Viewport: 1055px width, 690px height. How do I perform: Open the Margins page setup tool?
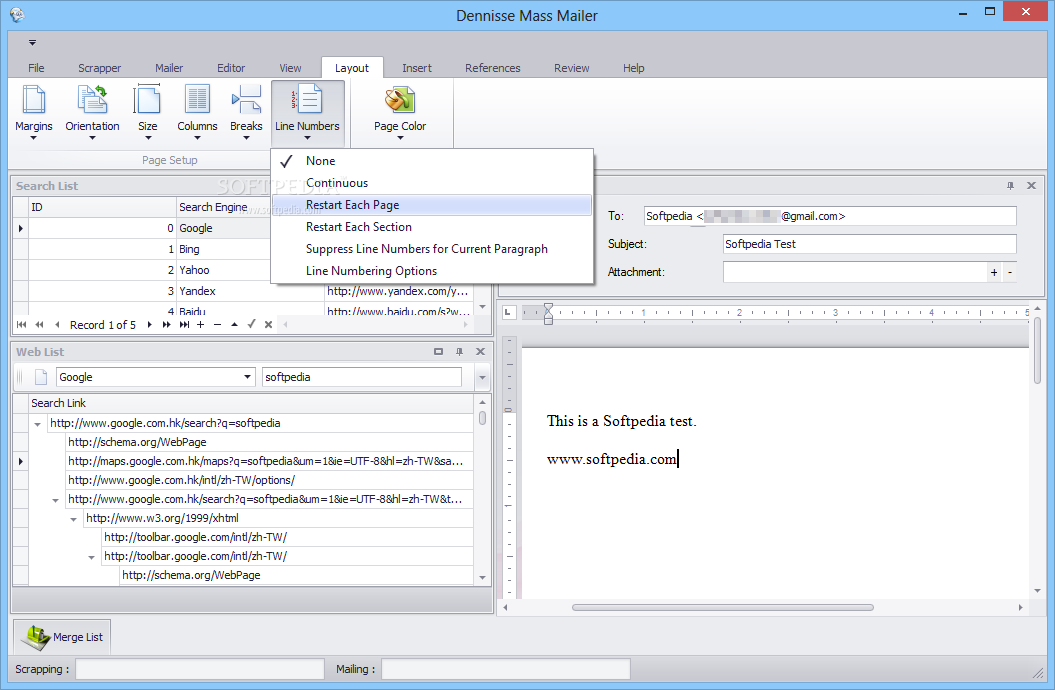34,112
